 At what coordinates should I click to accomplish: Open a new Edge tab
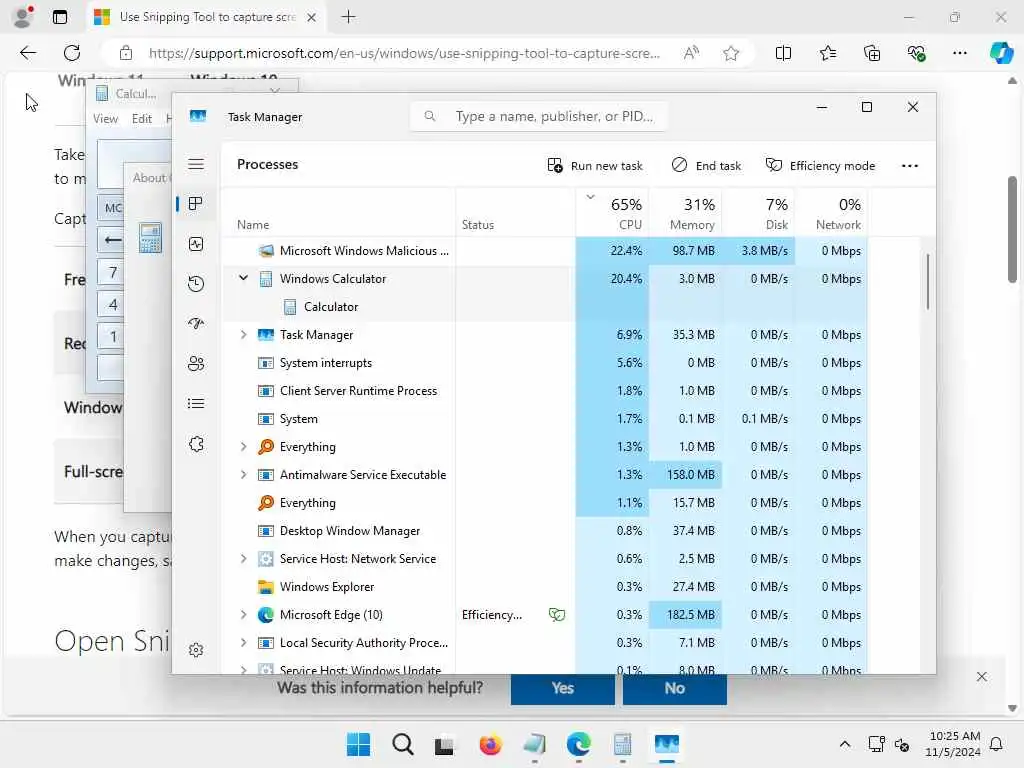[349, 17]
